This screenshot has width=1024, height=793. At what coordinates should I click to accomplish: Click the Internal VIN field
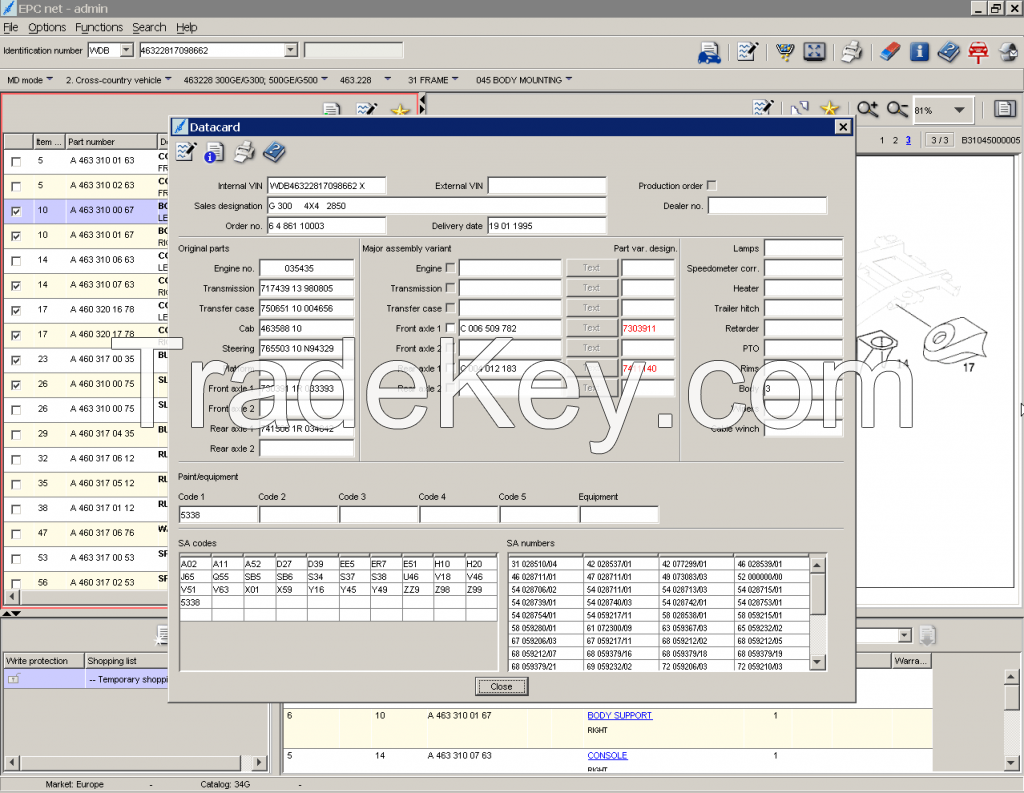coord(326,186)
